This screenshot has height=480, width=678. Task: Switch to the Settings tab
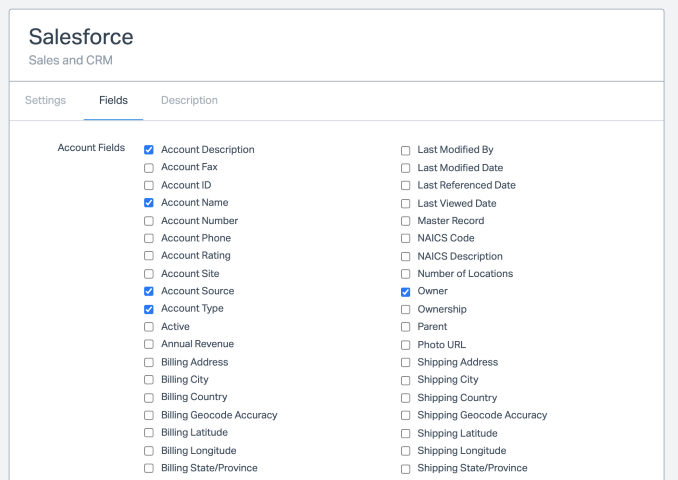tap(45, 100)
